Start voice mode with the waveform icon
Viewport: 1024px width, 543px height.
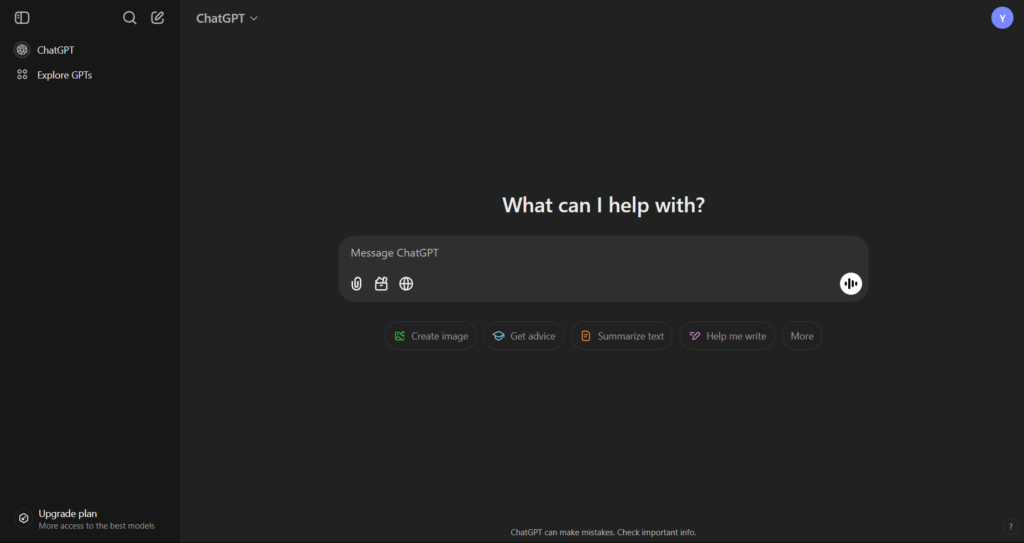[x=850, y=284]
